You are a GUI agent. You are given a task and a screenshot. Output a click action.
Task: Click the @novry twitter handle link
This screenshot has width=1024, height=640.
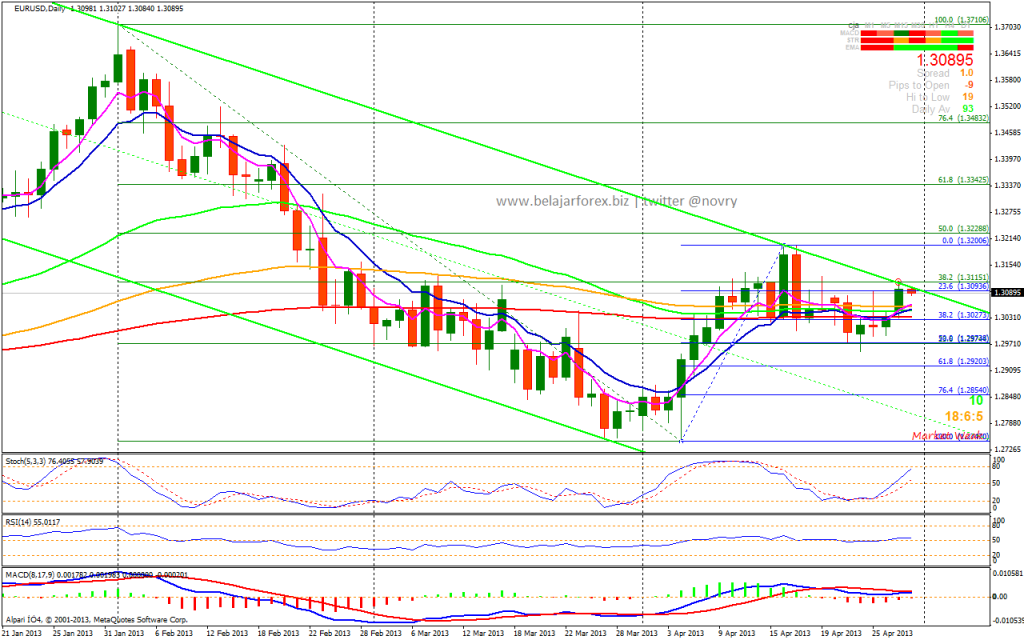(712, 200)
